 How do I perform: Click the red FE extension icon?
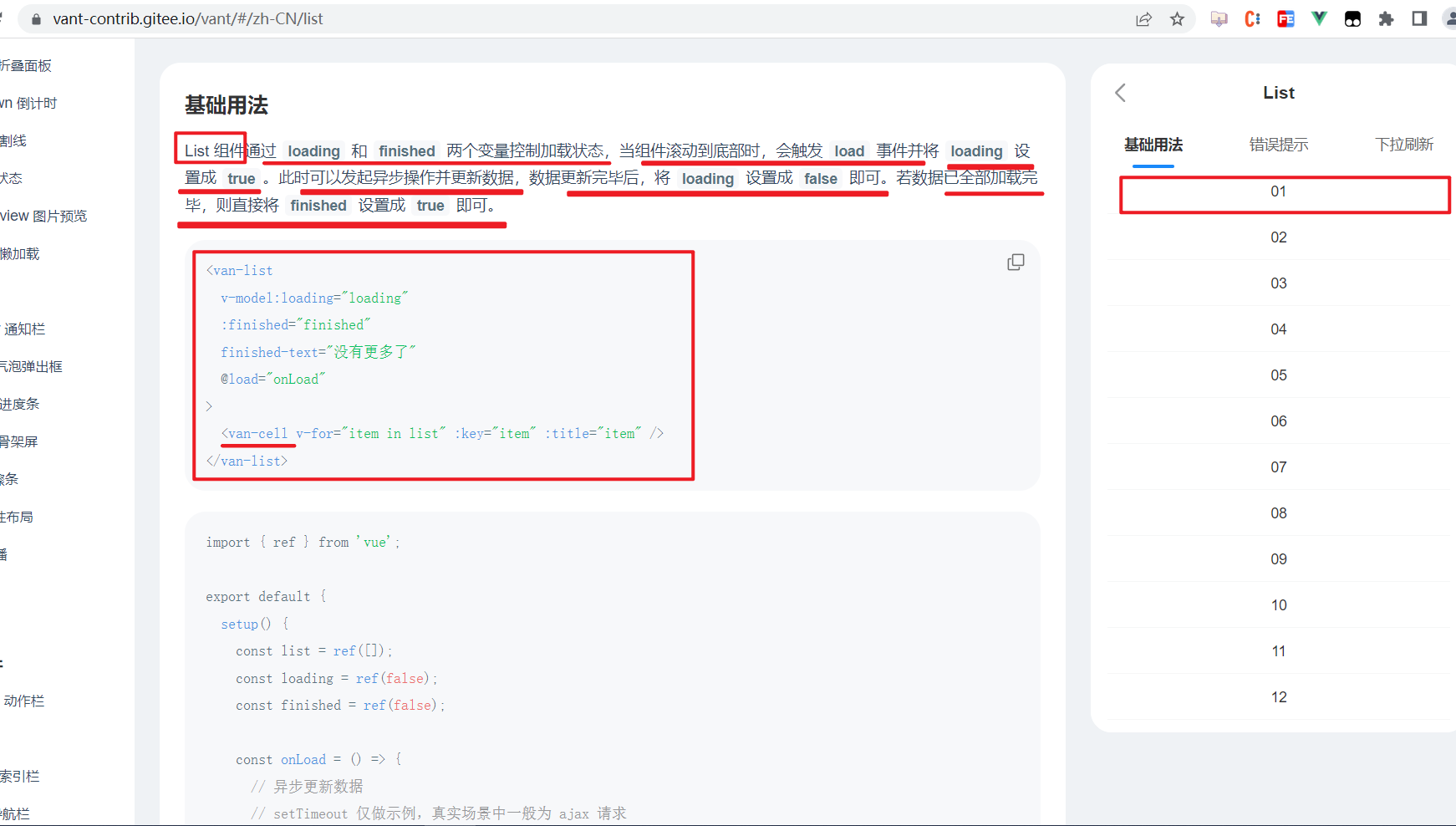[1285, 18]
